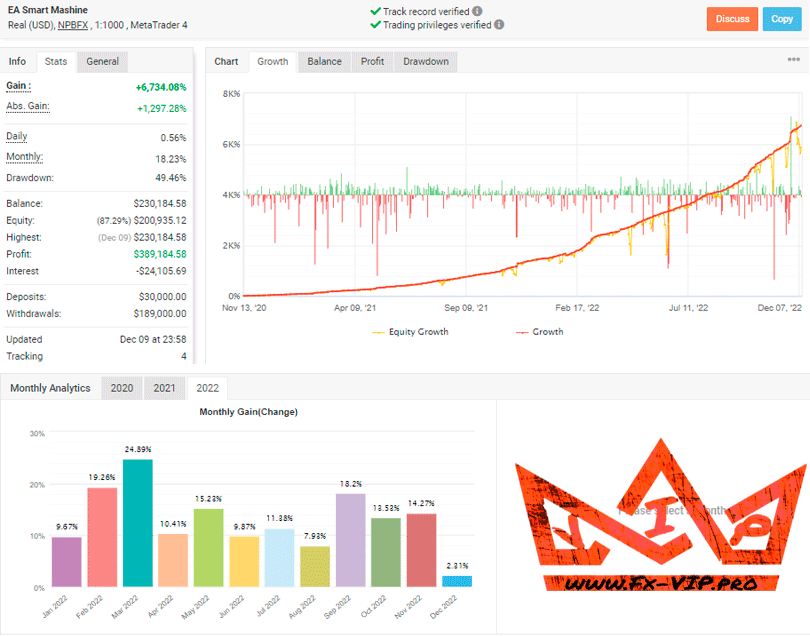Switch to the Drawdown chart tab

point(425,62)
